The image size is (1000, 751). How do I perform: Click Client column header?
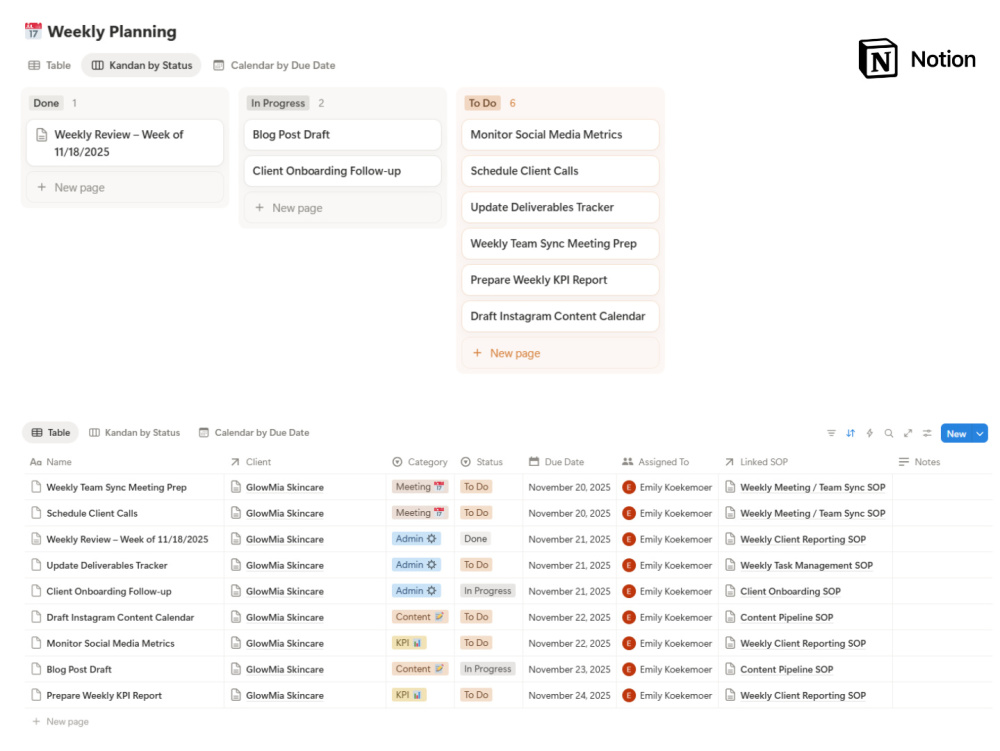click(251, 462)
